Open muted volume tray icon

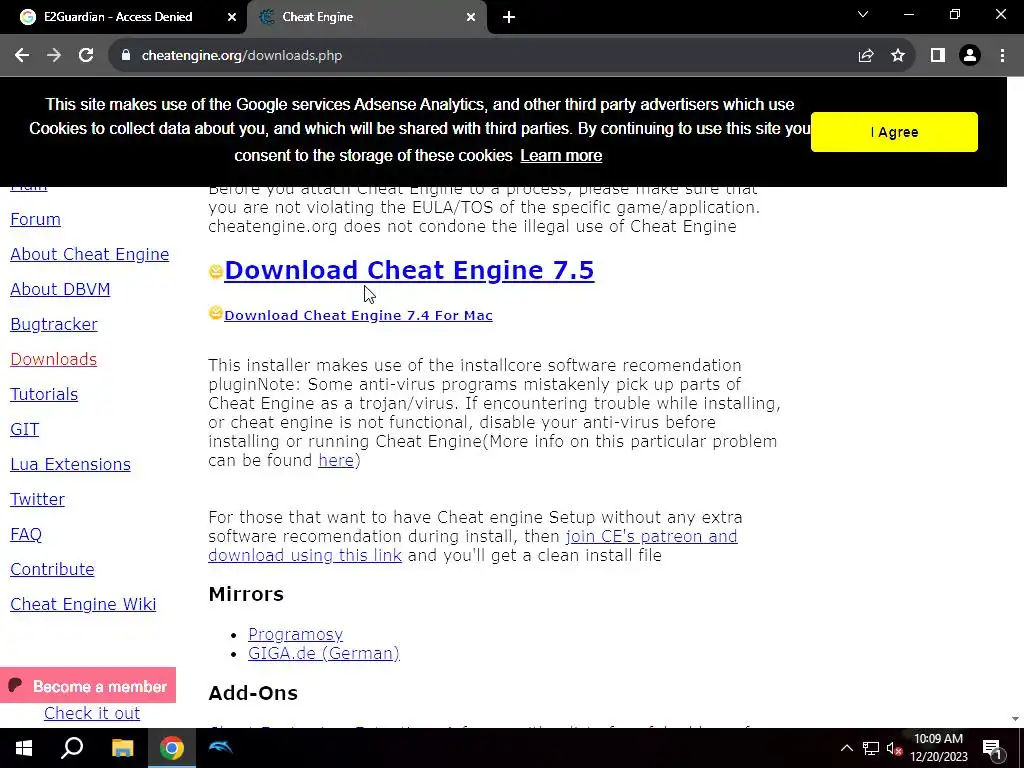(x=894, y=749)
